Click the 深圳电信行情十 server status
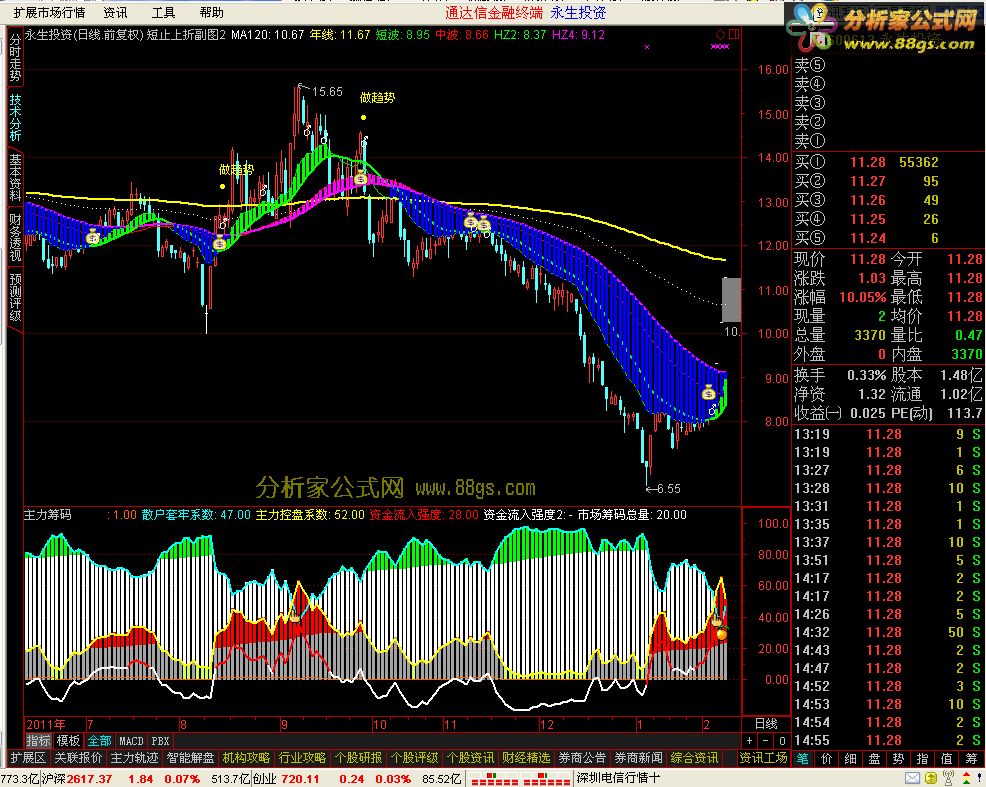986x787 pixels. point(618,779)
